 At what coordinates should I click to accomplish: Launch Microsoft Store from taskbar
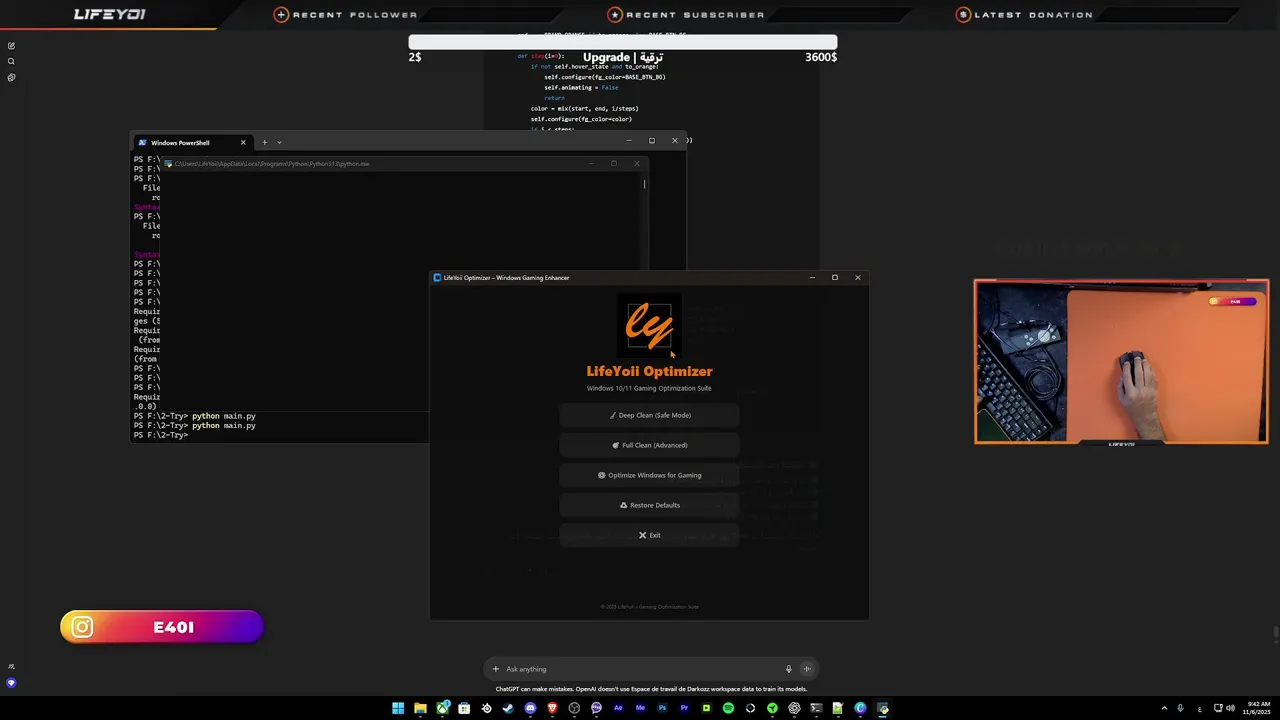pyautogui.click(x=464, y=708)
